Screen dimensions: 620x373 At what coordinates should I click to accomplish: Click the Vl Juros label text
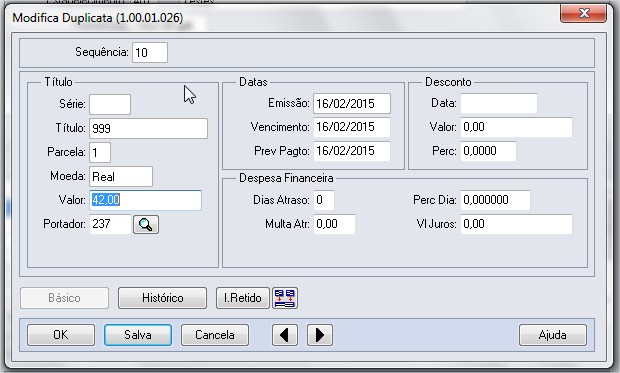click(437, 224)
